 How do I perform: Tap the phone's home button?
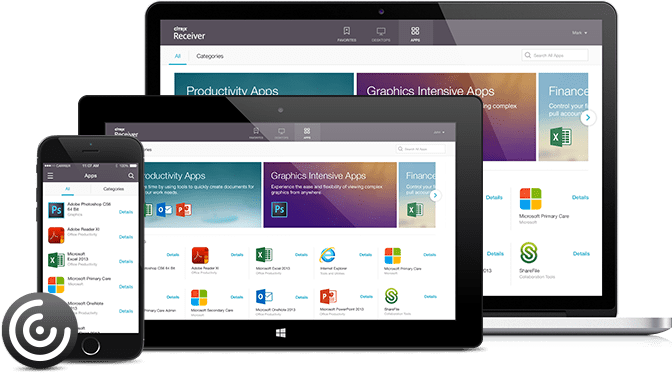click(x=90, y=346)
